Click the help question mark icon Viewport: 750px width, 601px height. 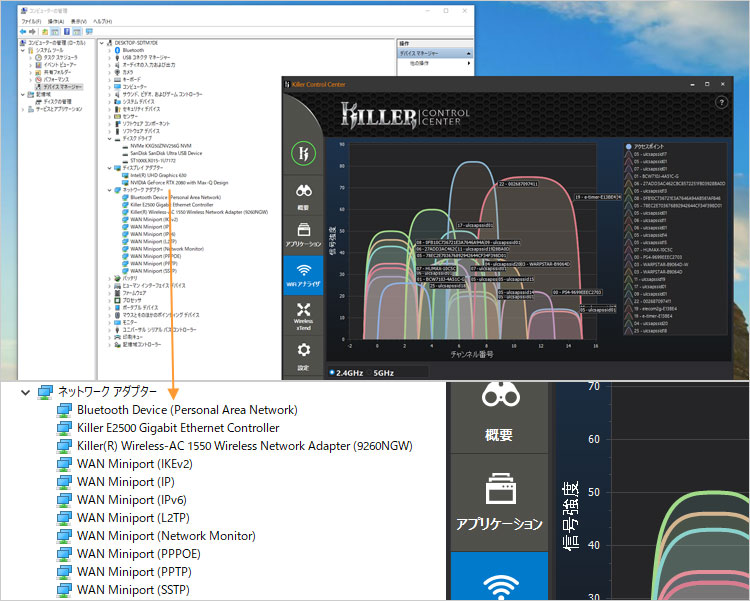[721, 102]
